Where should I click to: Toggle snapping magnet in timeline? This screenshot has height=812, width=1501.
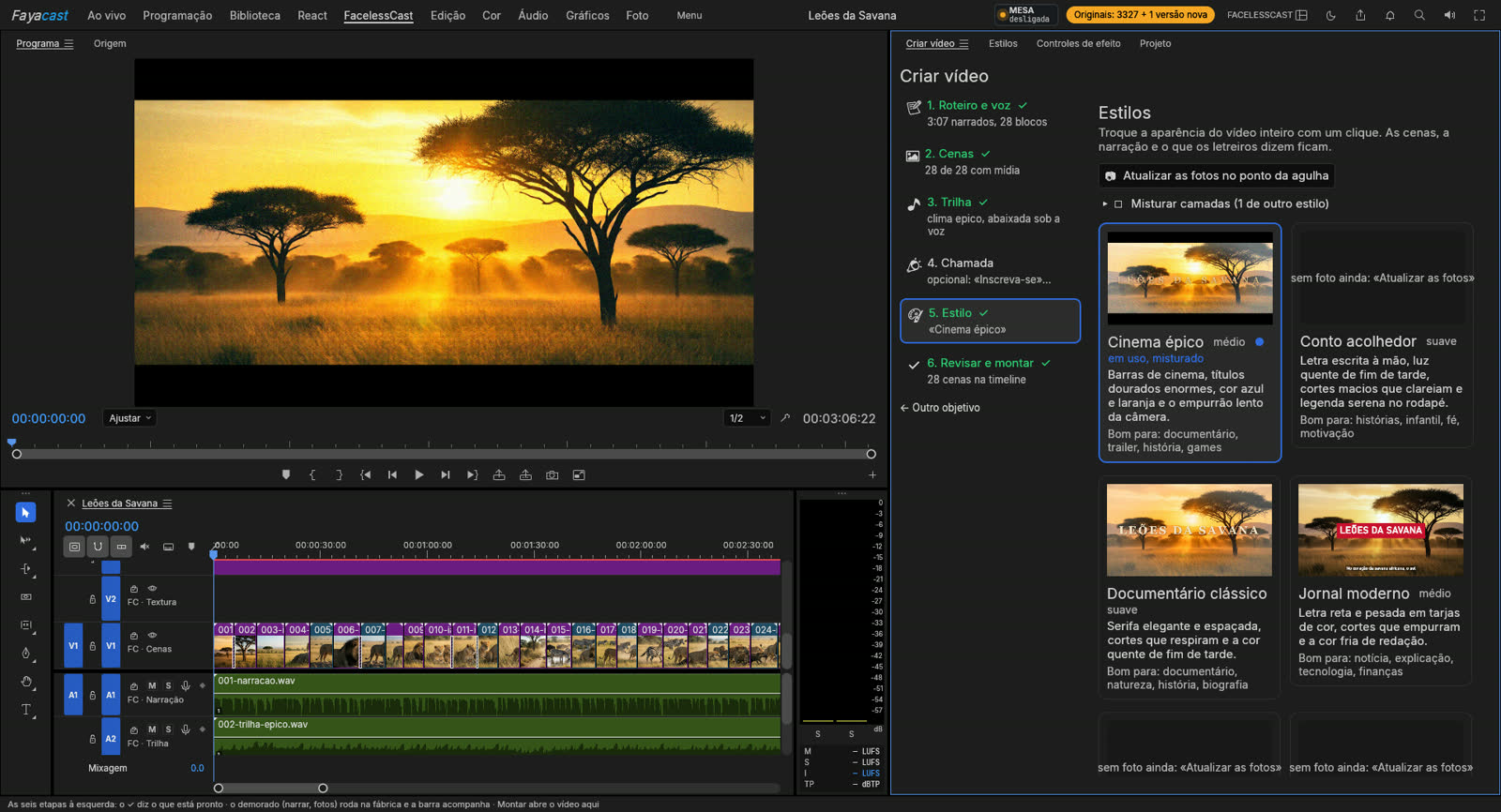98,546
